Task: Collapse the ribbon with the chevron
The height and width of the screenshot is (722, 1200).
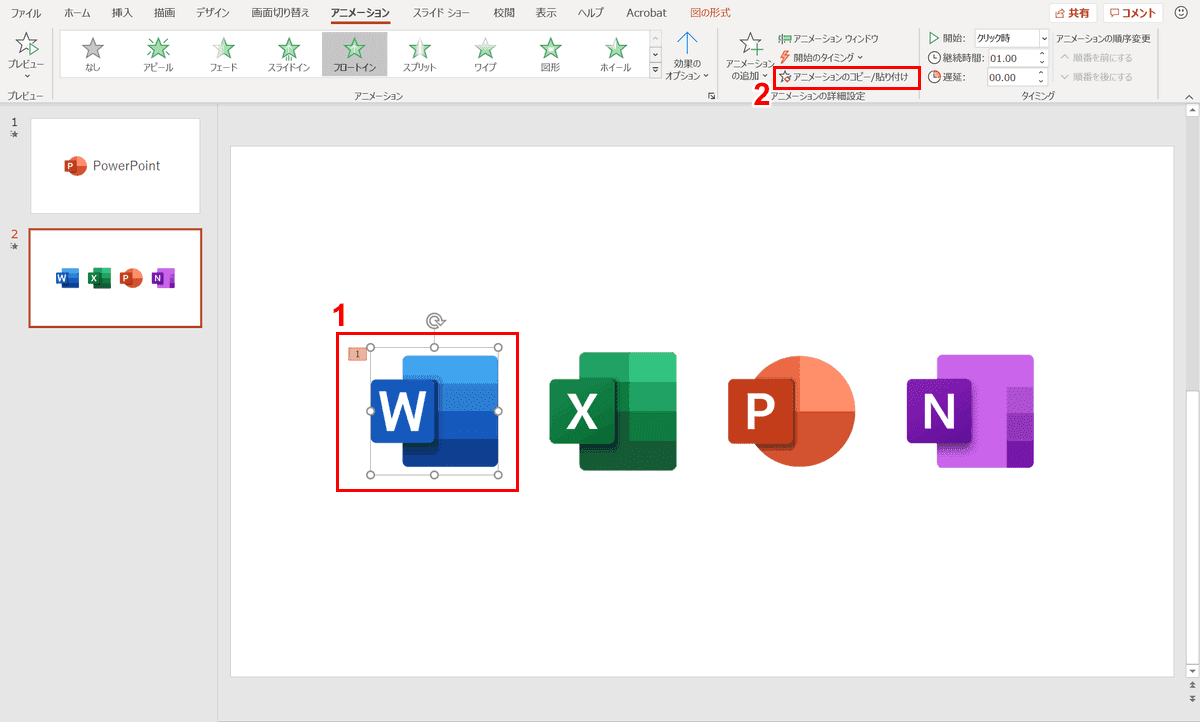Action: click(x=1188, y=96)
